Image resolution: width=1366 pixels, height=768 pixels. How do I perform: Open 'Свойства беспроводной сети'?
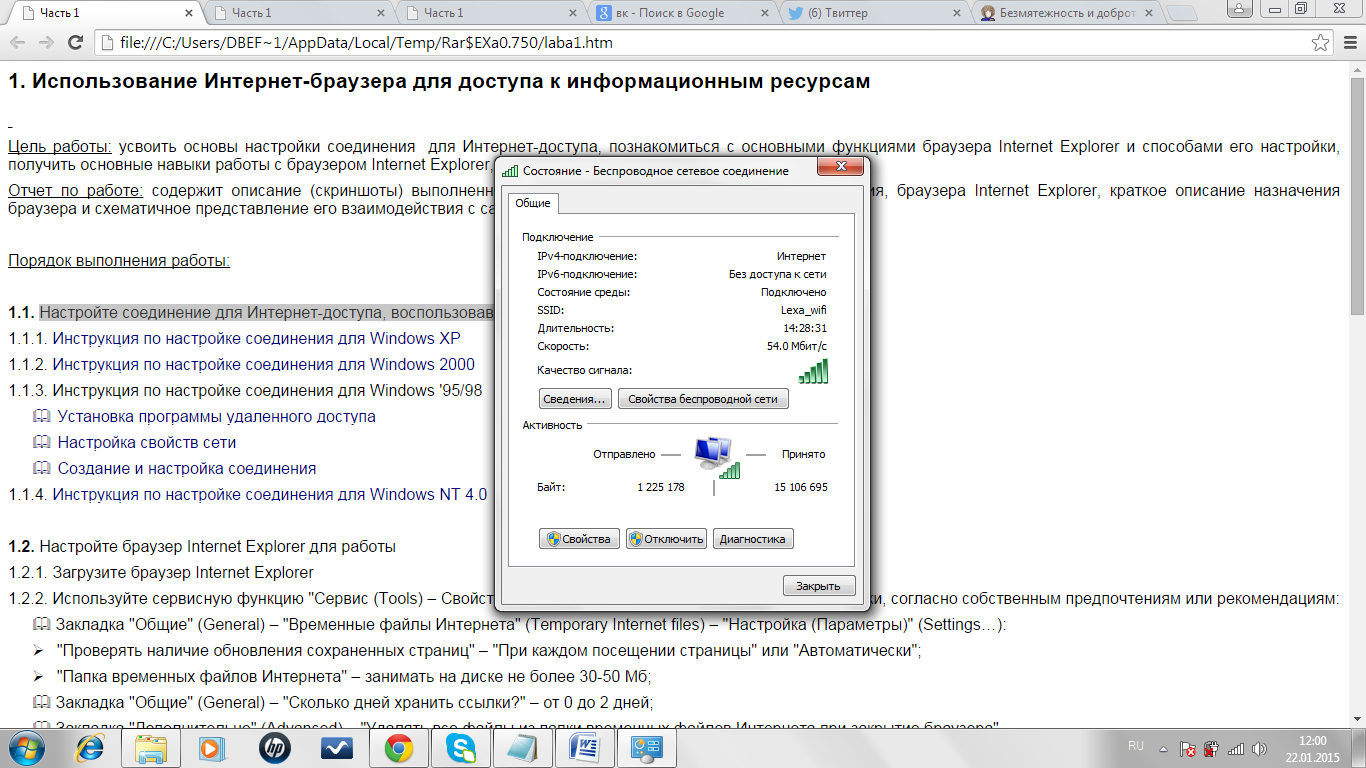tap(703, 399)
